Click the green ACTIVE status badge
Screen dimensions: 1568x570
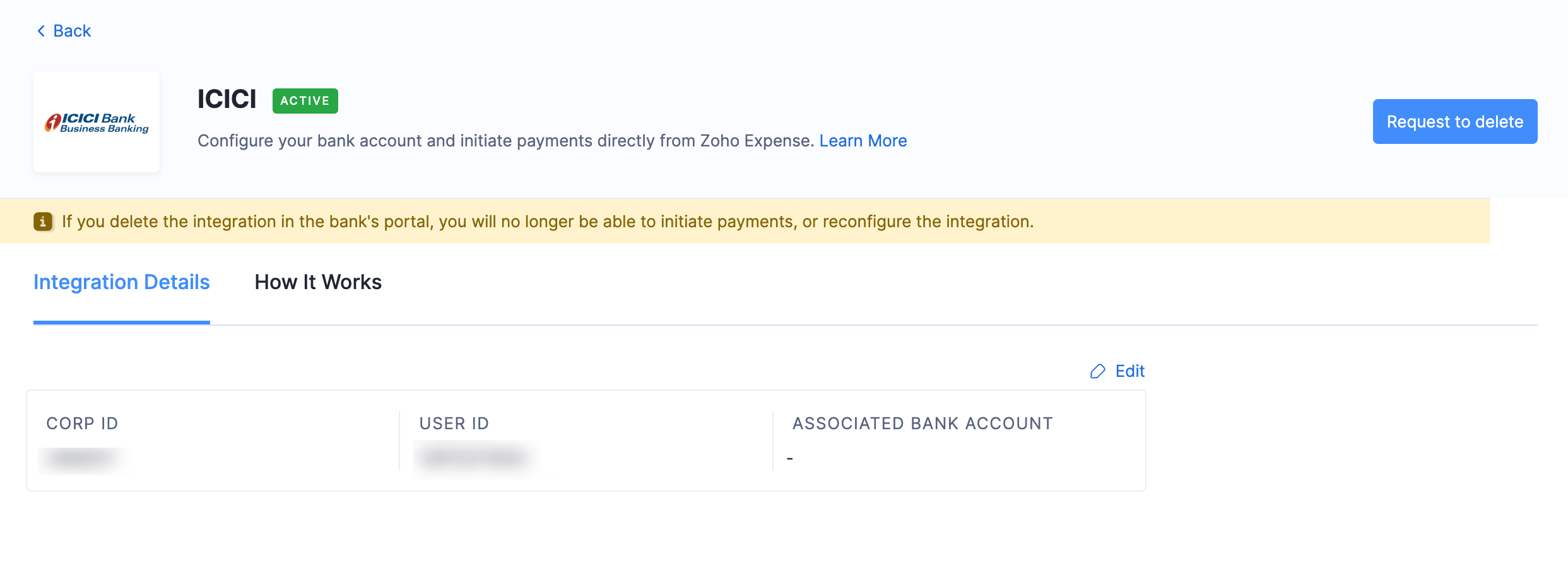(x=305, y=101)
